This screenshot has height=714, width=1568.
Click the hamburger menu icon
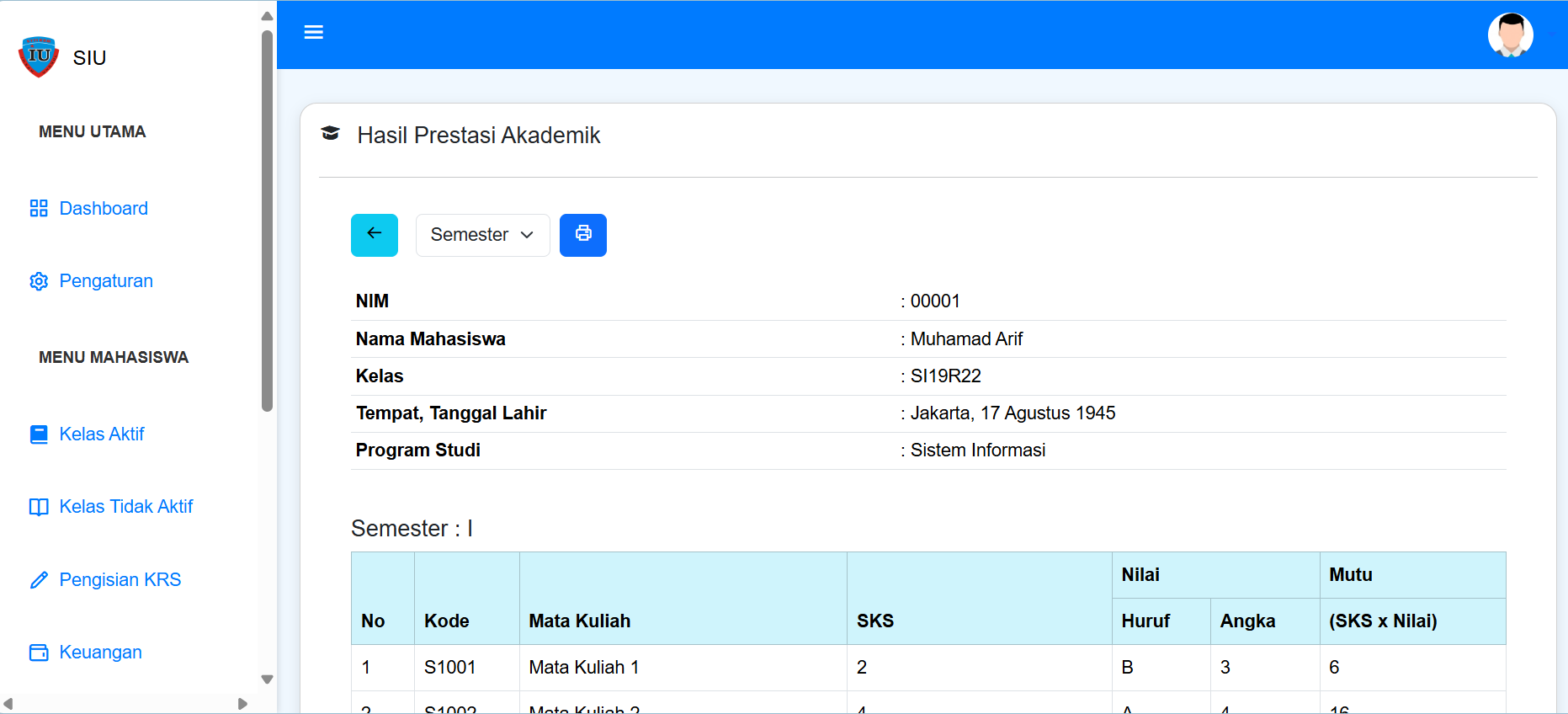313,33
